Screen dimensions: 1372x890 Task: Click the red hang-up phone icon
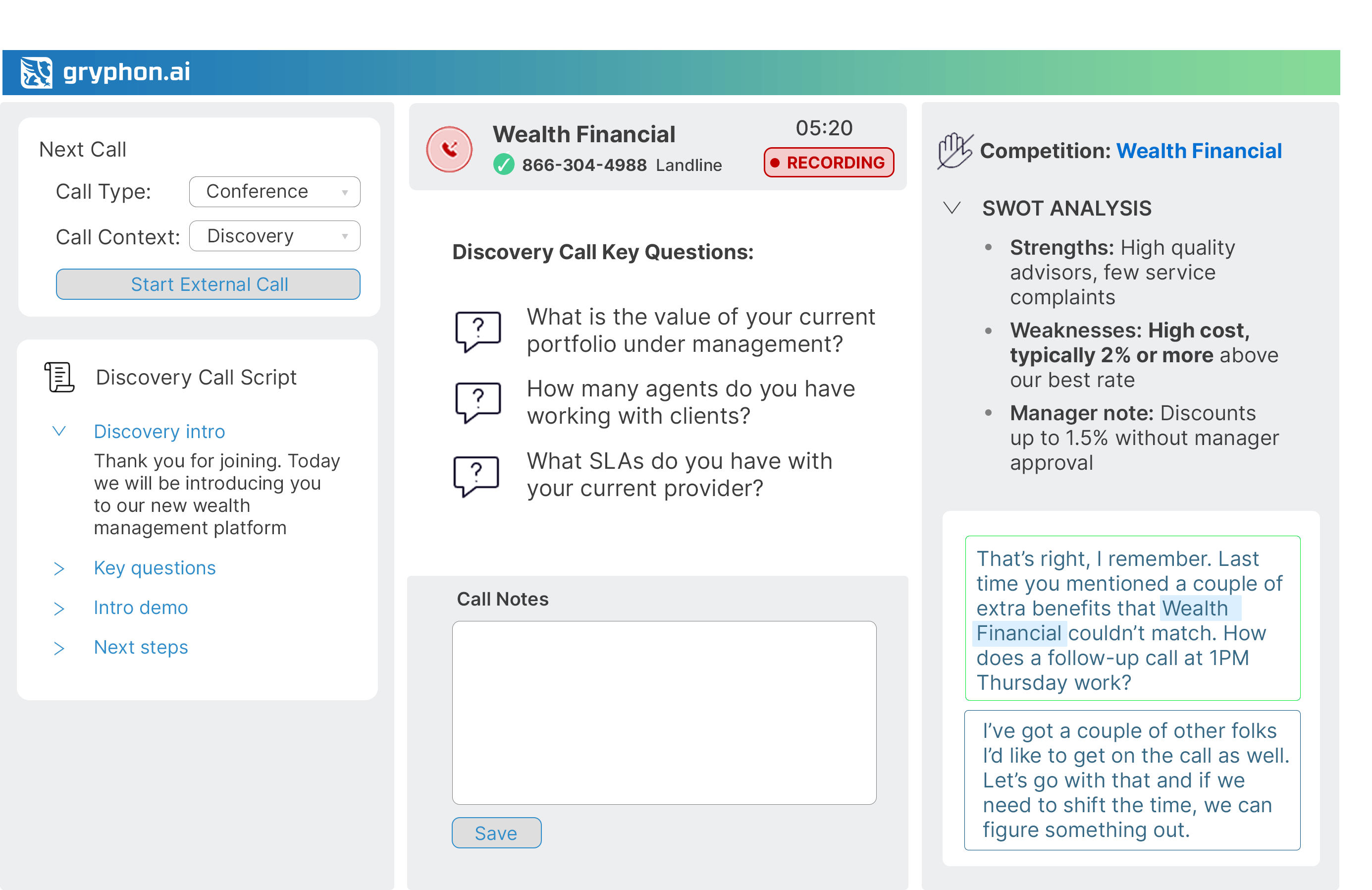449,149
